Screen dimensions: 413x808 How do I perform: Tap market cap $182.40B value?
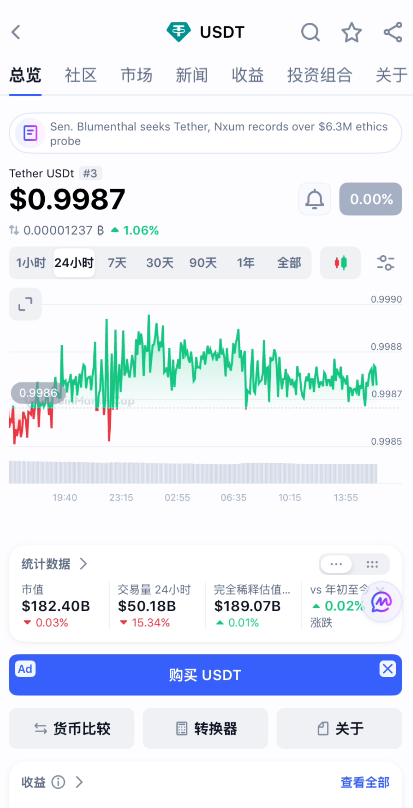click(x=56, y=606)
